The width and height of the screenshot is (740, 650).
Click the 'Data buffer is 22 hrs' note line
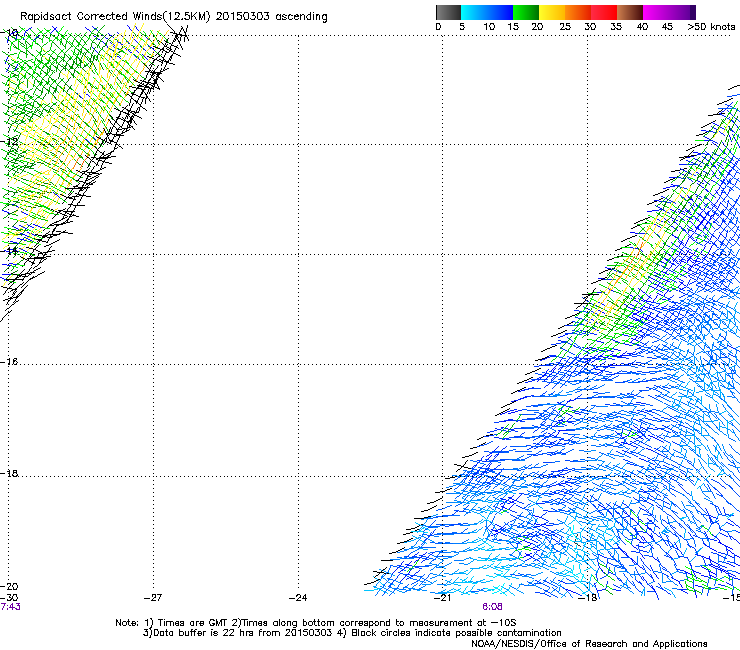352,633
